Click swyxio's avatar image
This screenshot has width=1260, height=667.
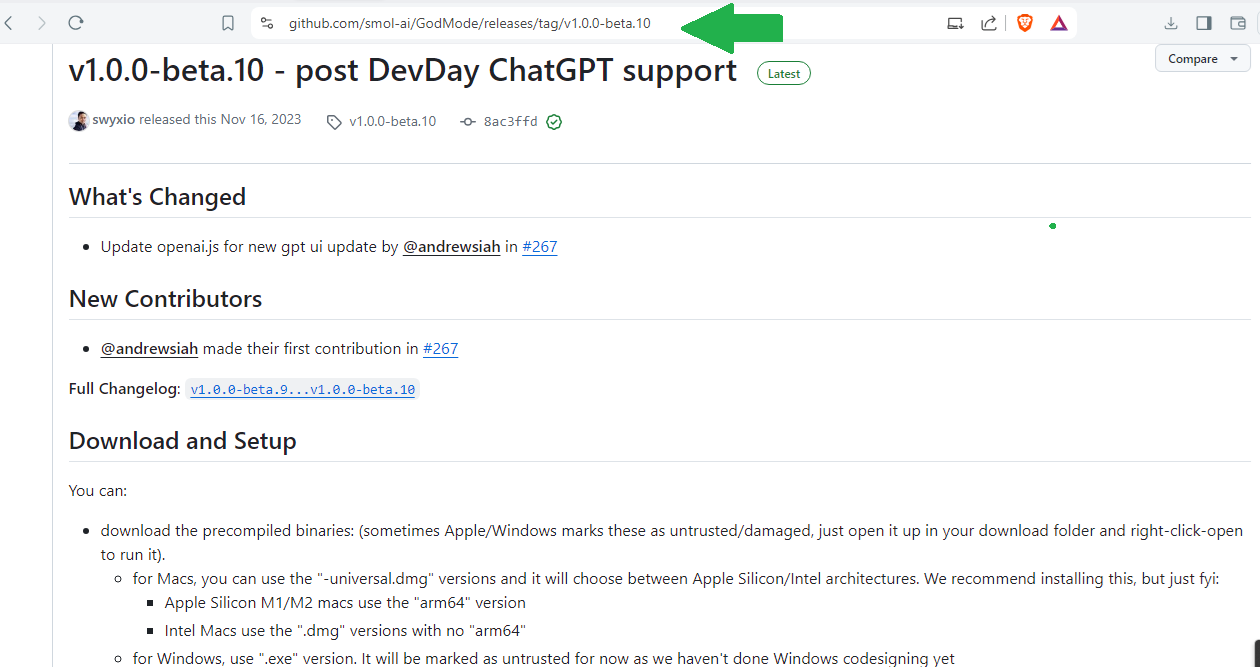point(79,121)
